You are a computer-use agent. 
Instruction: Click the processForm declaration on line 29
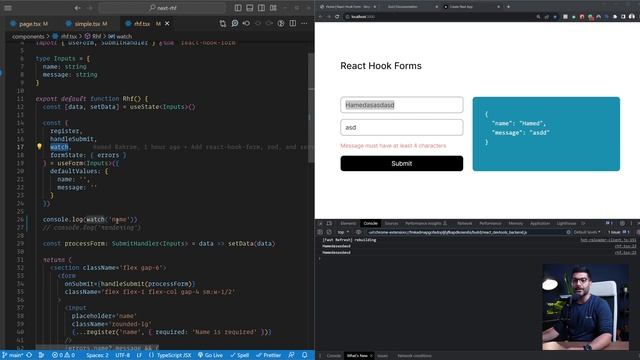[x=159, y=244]
